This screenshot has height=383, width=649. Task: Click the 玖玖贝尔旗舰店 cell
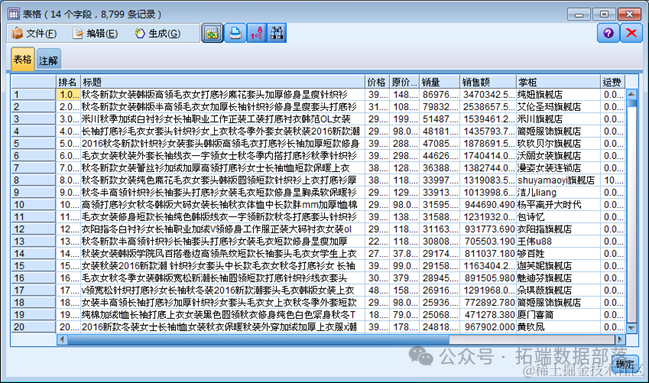click(x=558, y=143)
